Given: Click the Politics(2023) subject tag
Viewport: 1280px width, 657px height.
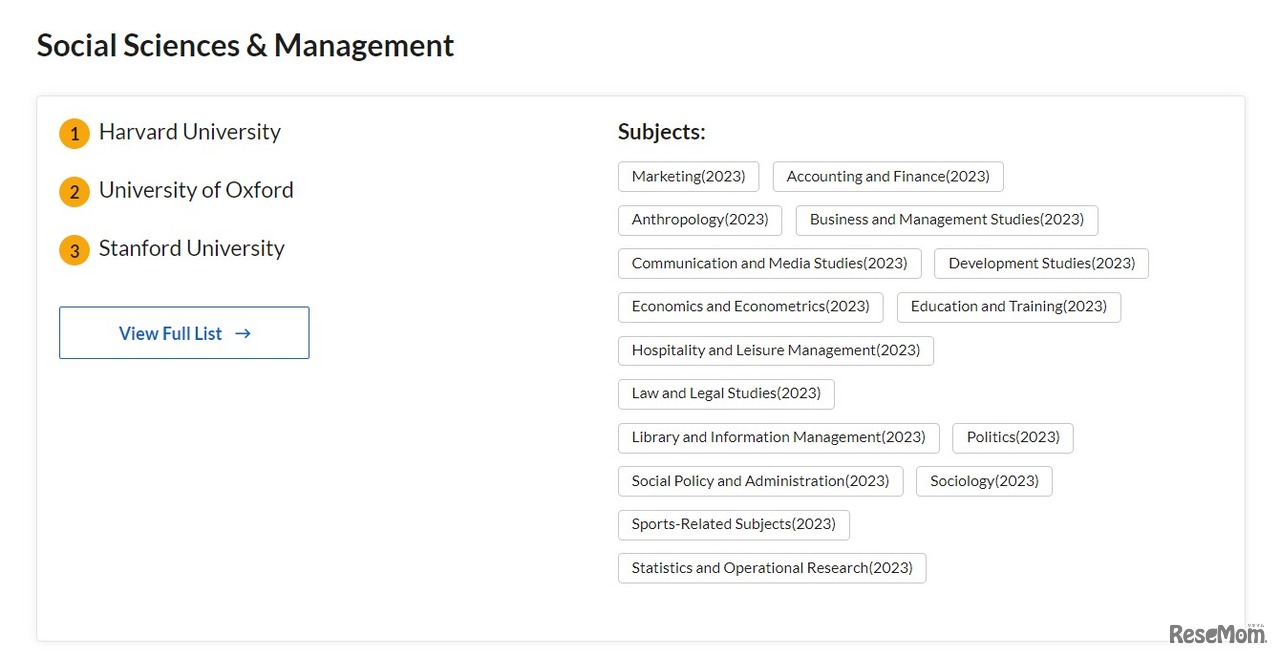Looking at the screenshot, I should 1012,438.
